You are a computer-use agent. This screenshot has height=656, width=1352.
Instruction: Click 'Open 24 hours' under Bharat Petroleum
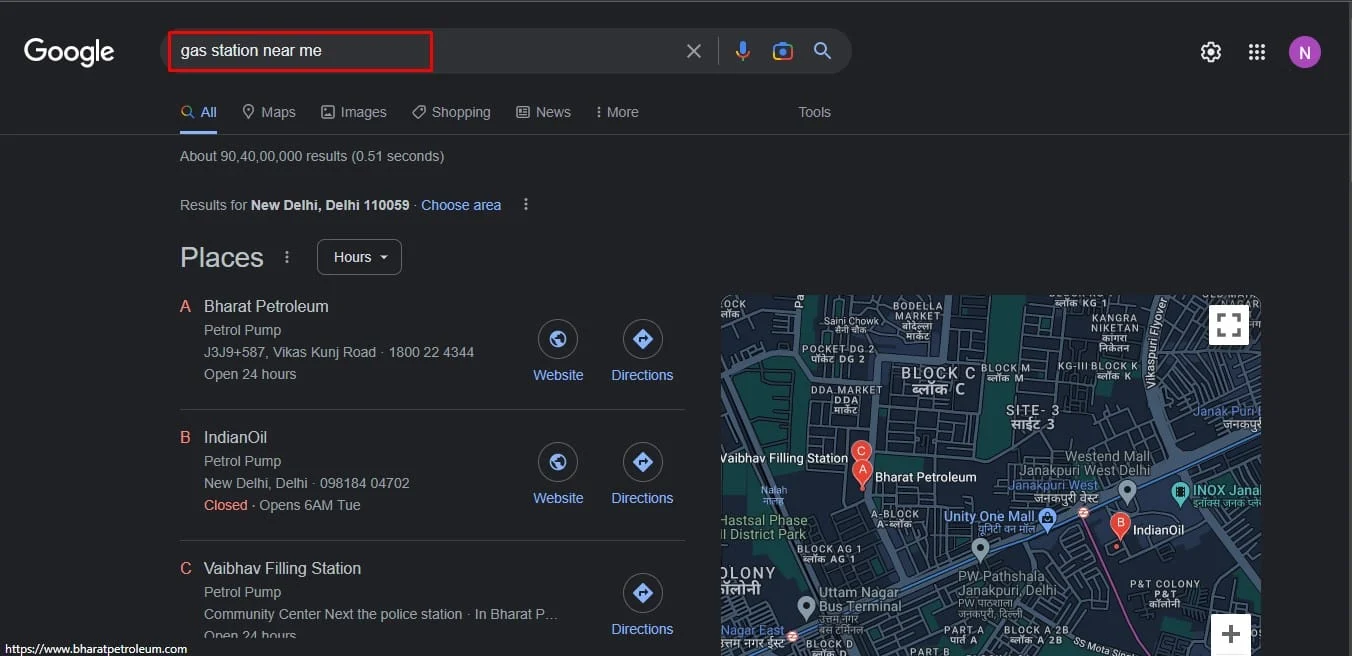[250, 374]
